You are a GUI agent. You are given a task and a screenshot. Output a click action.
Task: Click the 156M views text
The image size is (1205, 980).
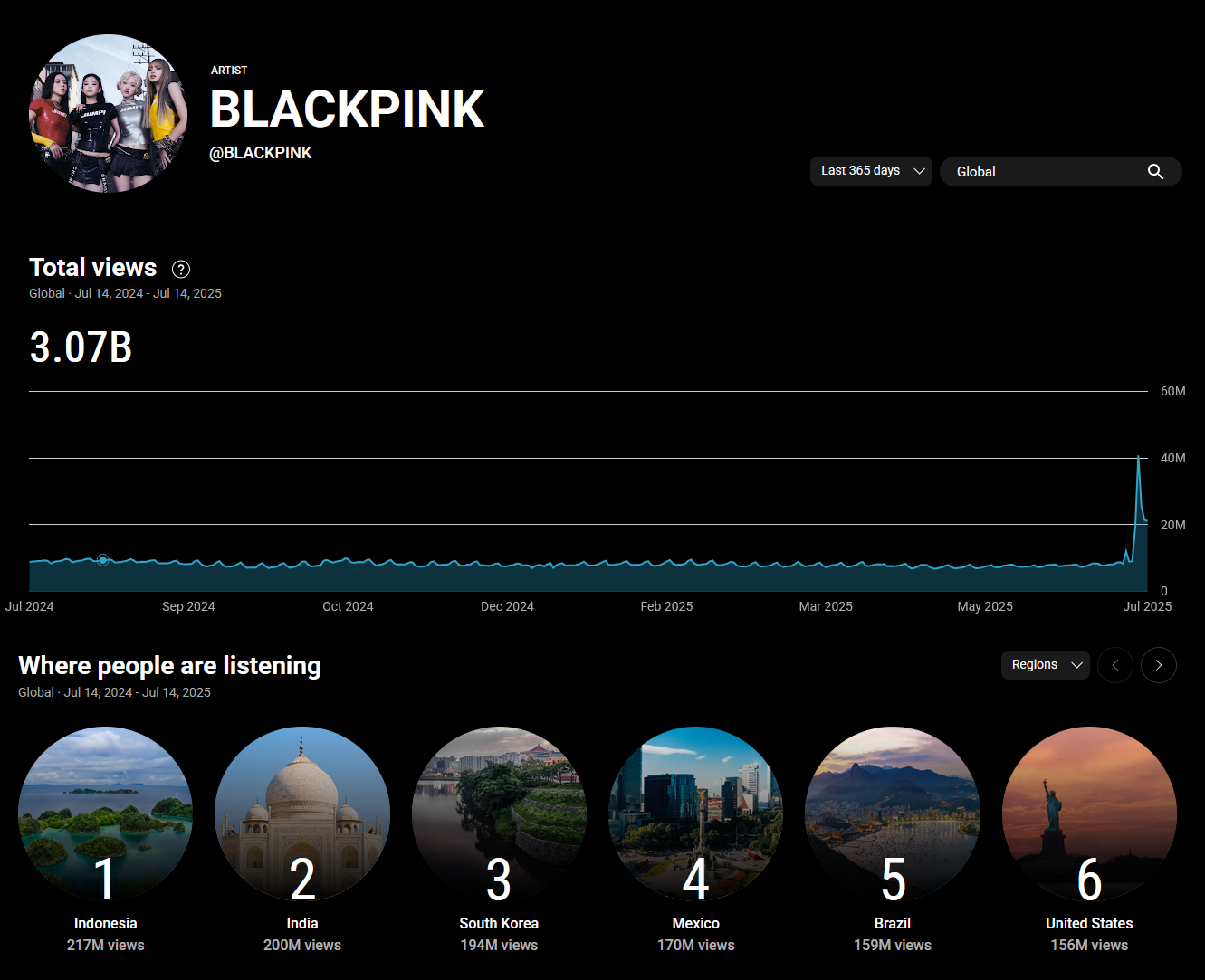(1089, 945)
